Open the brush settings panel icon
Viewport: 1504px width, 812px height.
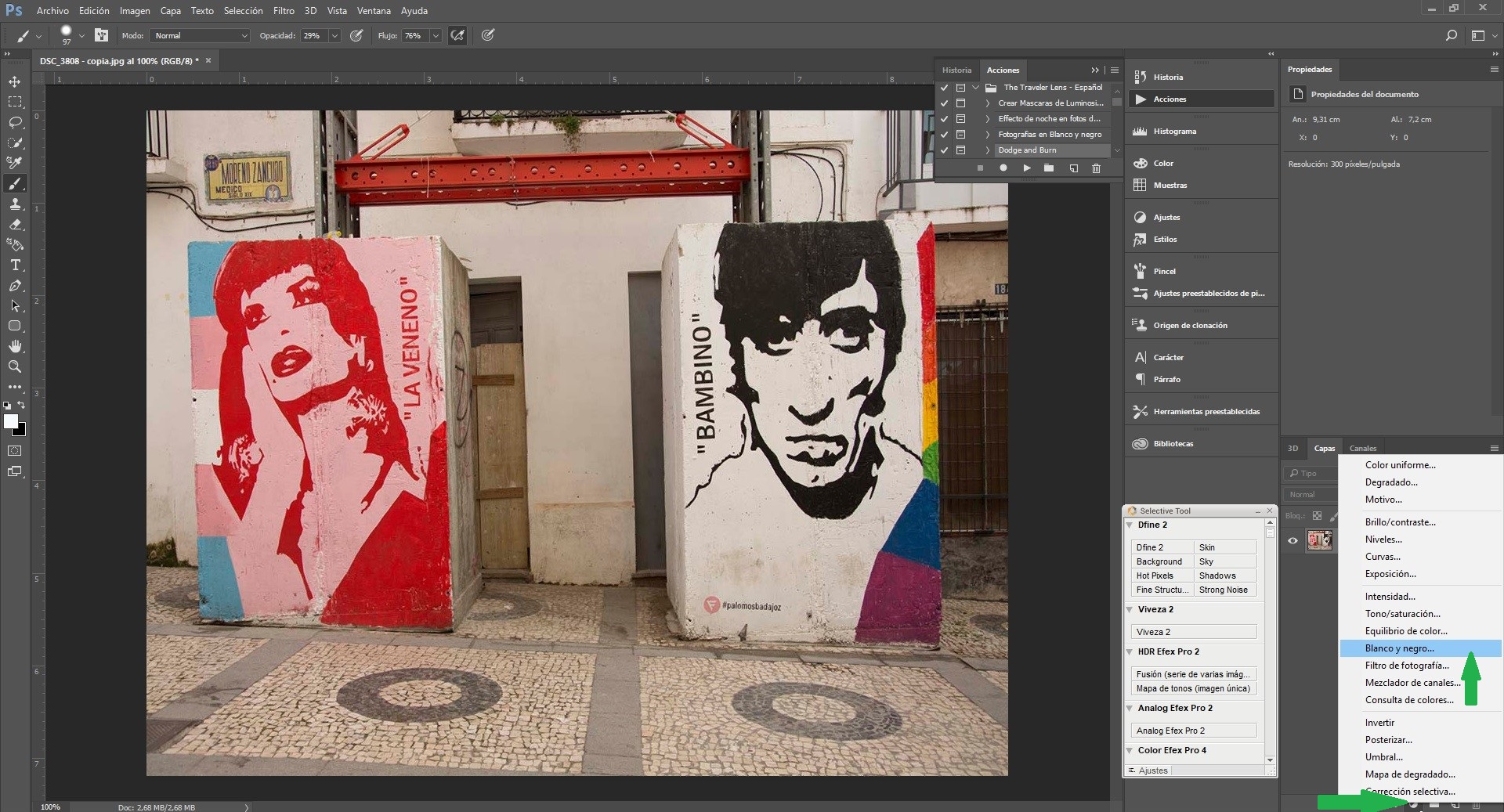pos(101,35)
